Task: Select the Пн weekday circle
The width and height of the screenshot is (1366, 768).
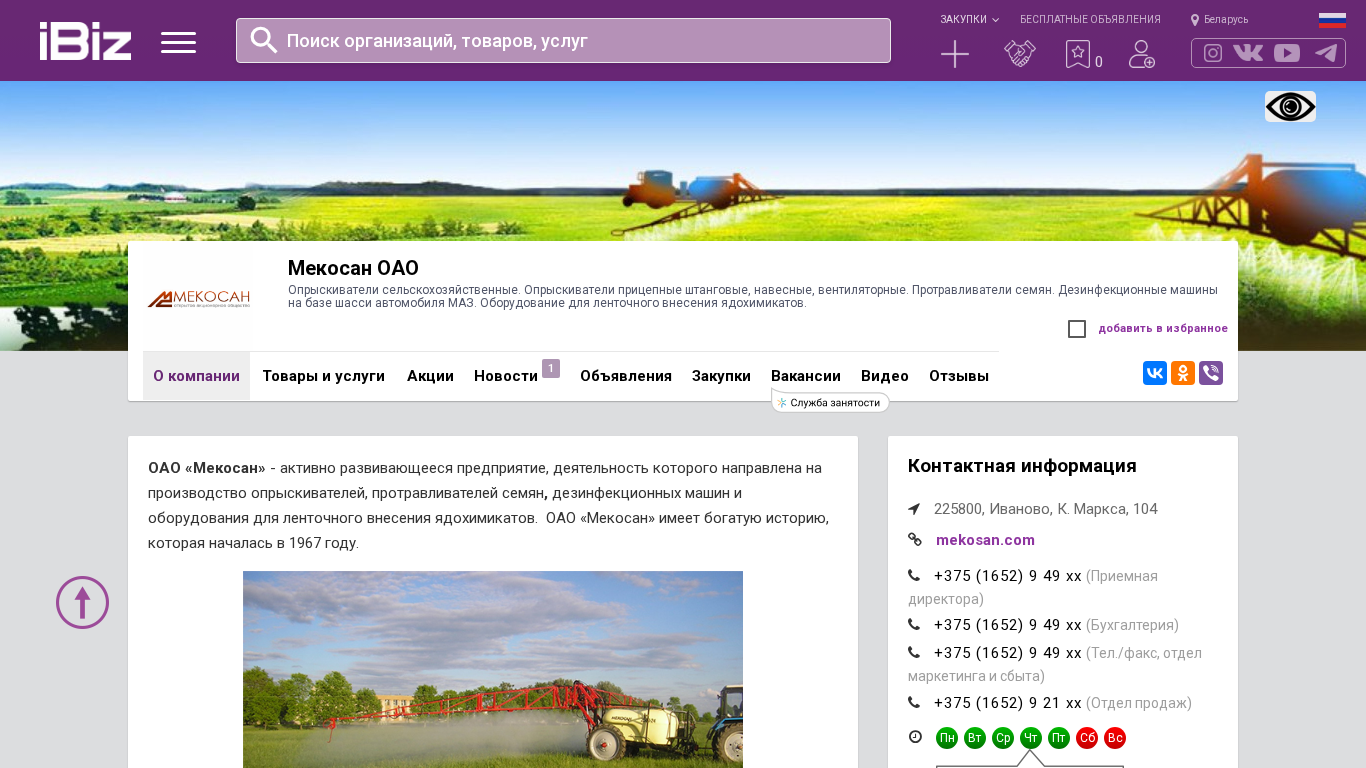Action: coord(947,738)
